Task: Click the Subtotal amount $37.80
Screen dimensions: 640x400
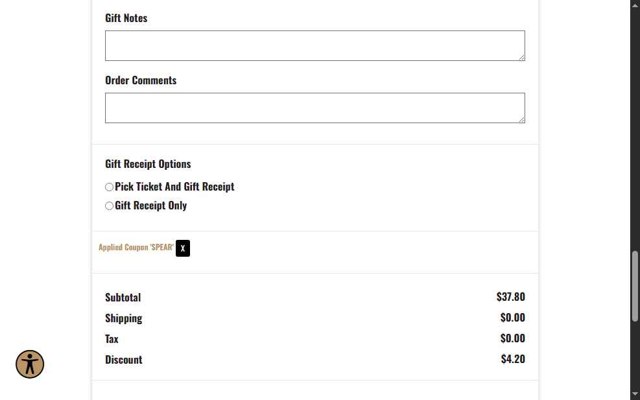Action: click(511, 297)
